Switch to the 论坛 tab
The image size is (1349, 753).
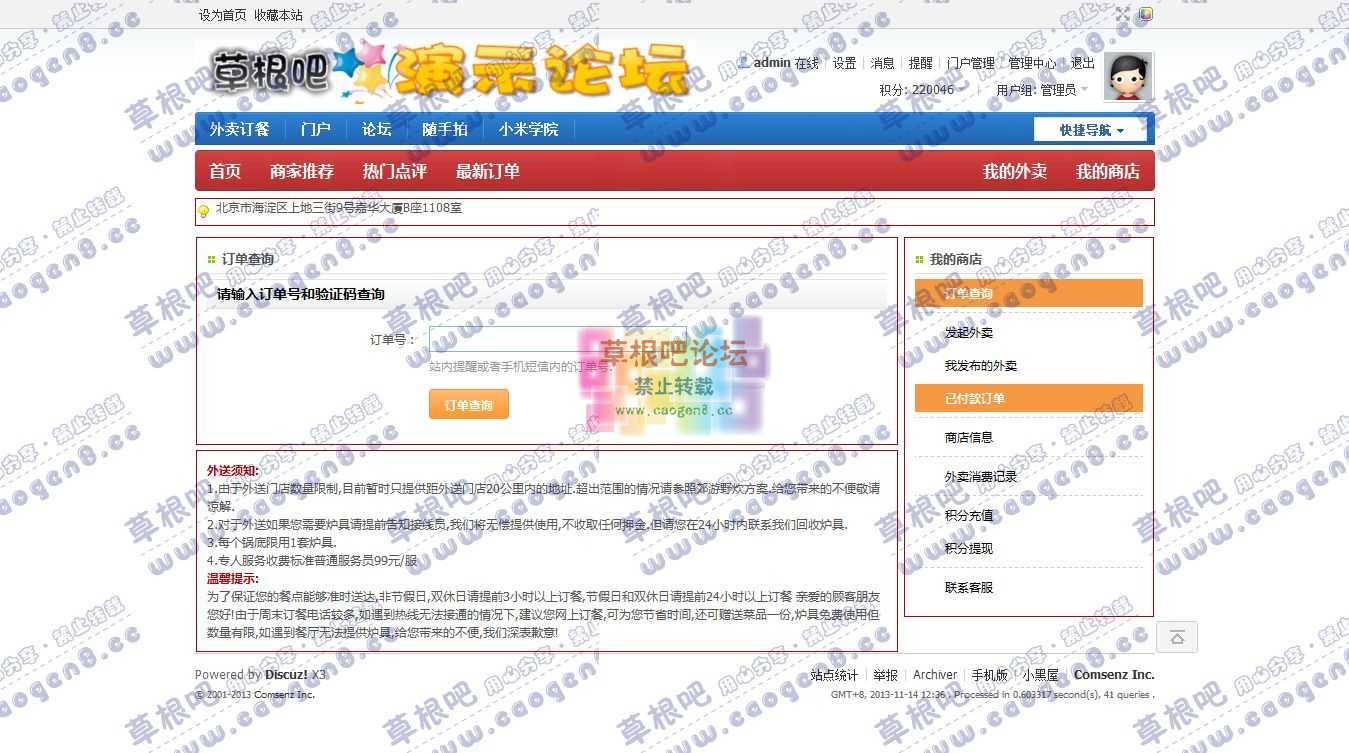click(x=375, y=129)
